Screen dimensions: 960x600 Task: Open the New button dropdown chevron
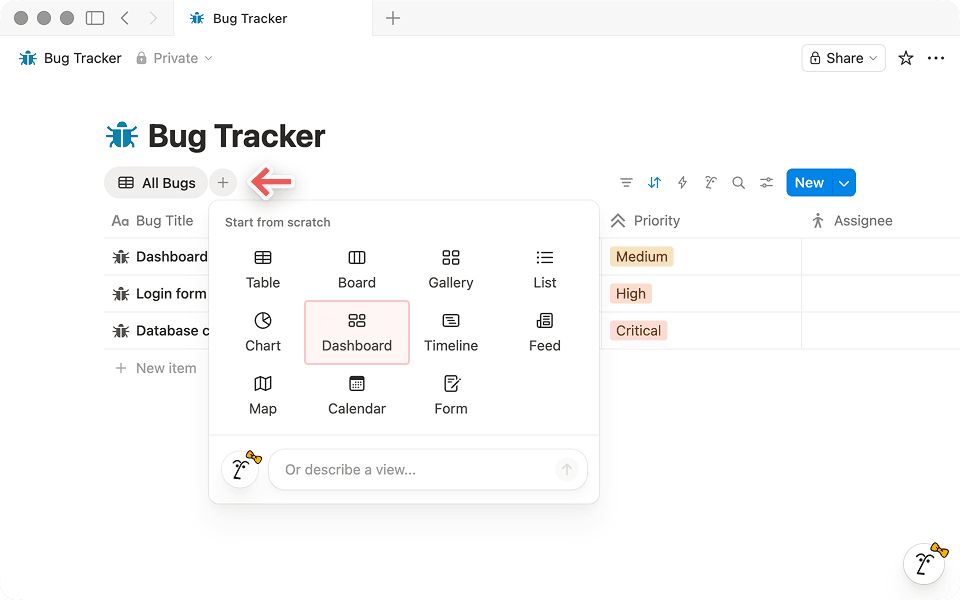tap(843, 182)
